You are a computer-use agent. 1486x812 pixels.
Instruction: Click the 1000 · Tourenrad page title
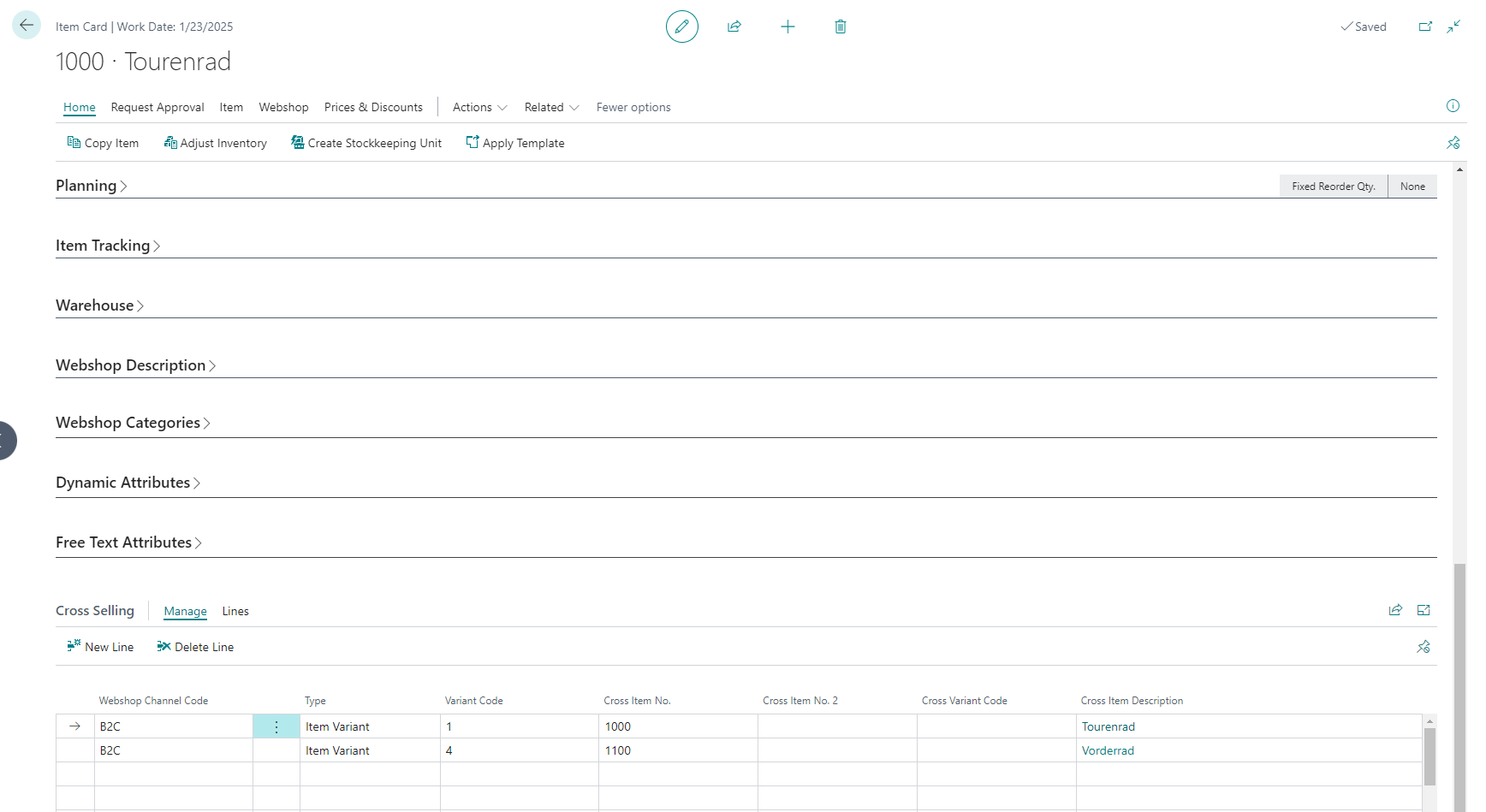[143, 62]
